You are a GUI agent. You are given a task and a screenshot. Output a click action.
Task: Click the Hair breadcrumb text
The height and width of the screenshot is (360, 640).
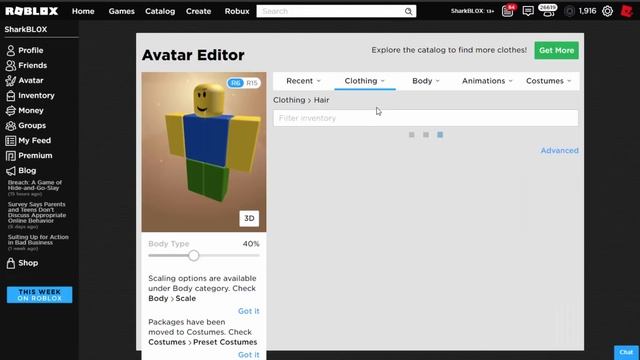pos(321,100)
